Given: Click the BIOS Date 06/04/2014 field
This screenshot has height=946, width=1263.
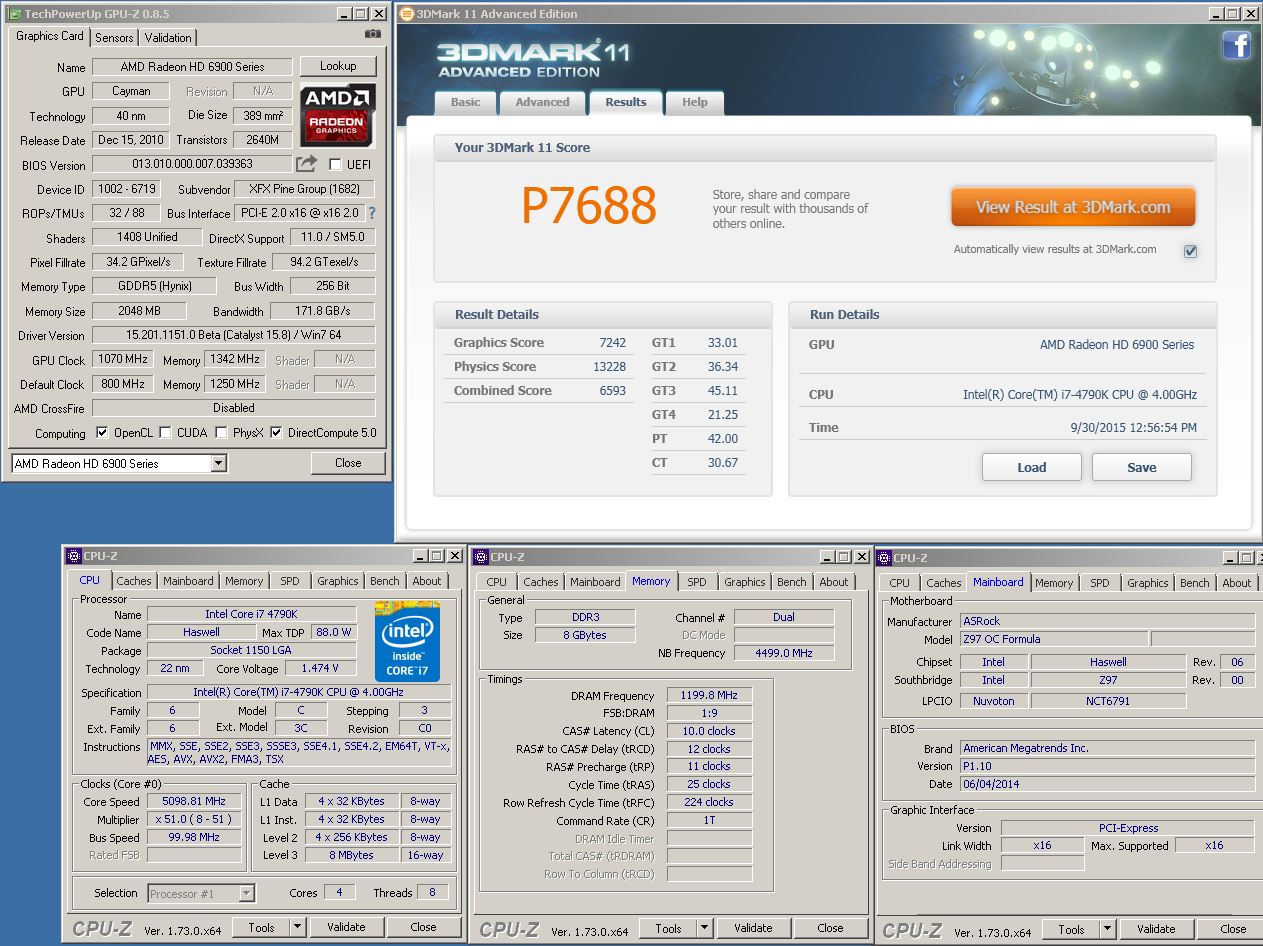Looking at the screenshot, I should (1107, 784).
